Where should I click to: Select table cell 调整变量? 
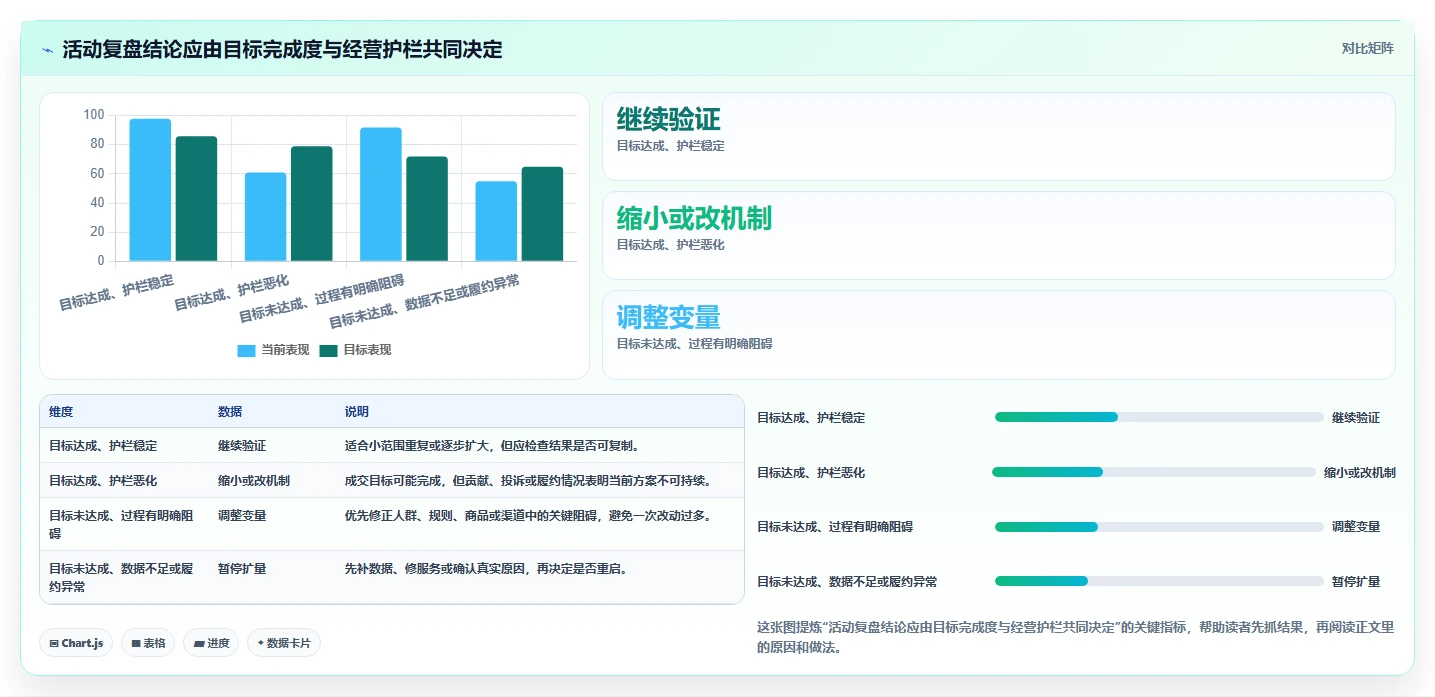242,516
